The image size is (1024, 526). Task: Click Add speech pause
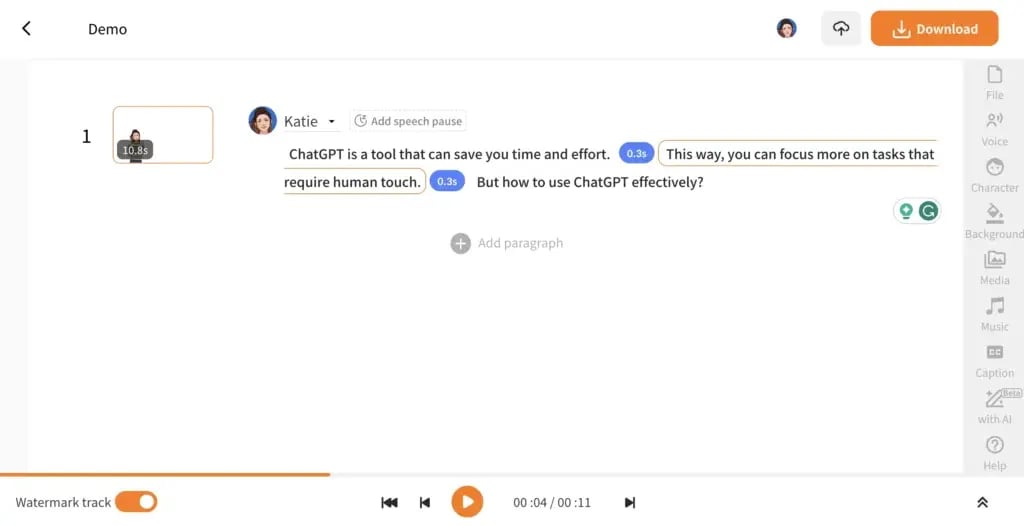[408, 121]
